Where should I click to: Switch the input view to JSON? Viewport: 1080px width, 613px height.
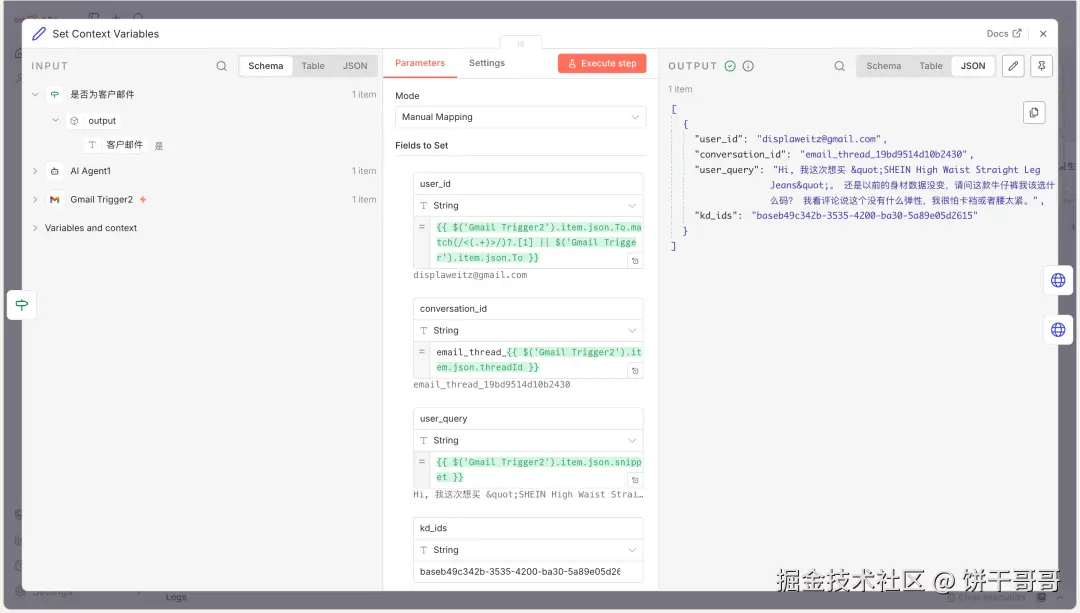[355, 66]
